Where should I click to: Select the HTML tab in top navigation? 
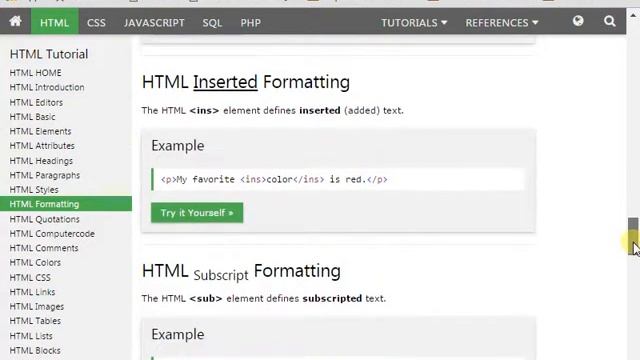(54, 21)
